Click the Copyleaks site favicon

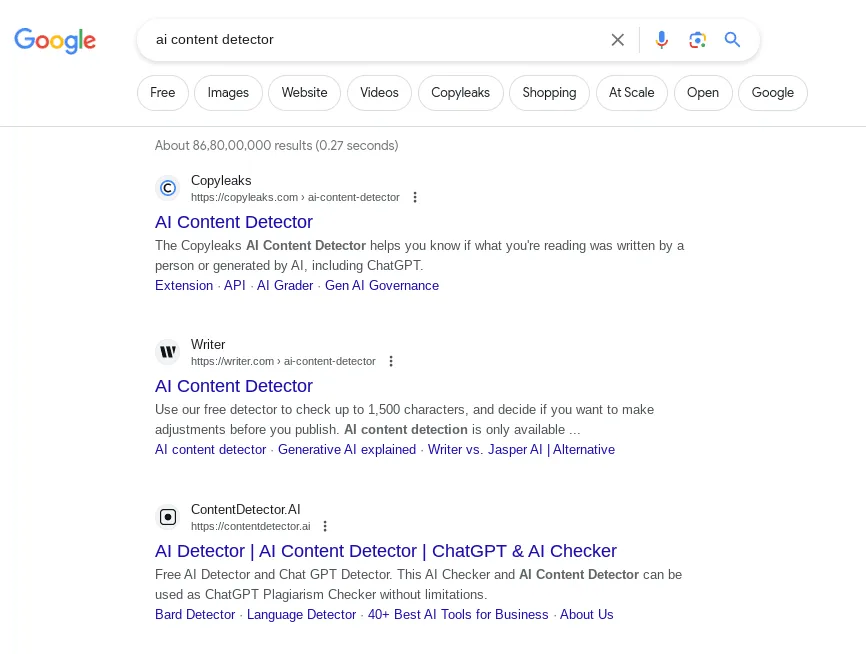point(168,188)
